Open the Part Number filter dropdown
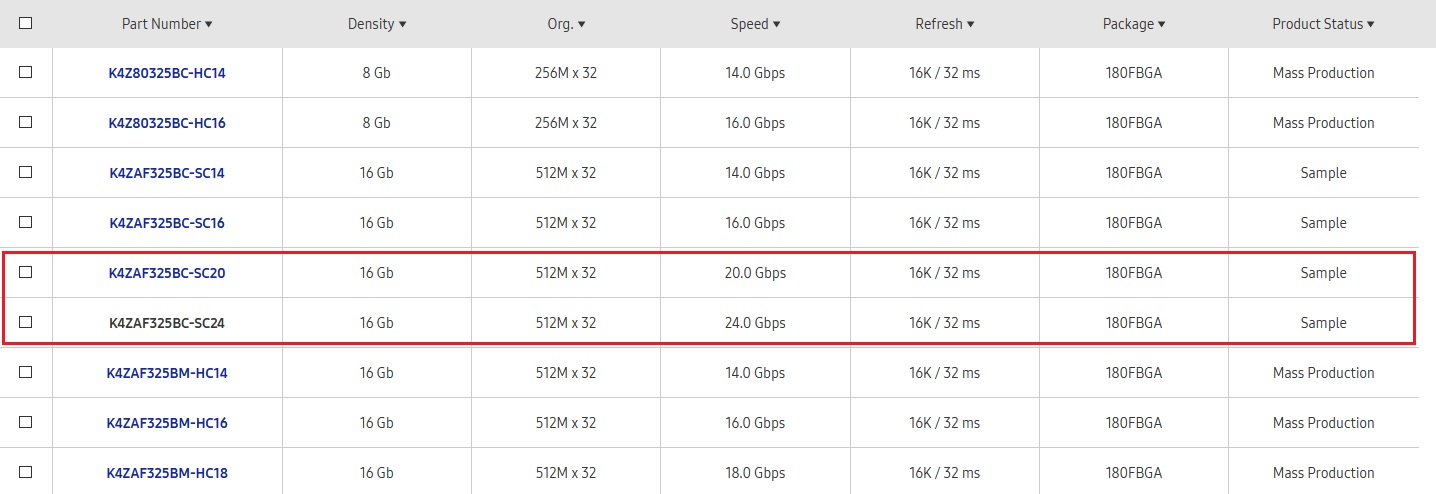This screenshot has width=1436, height=494. [x=167, y=24]
